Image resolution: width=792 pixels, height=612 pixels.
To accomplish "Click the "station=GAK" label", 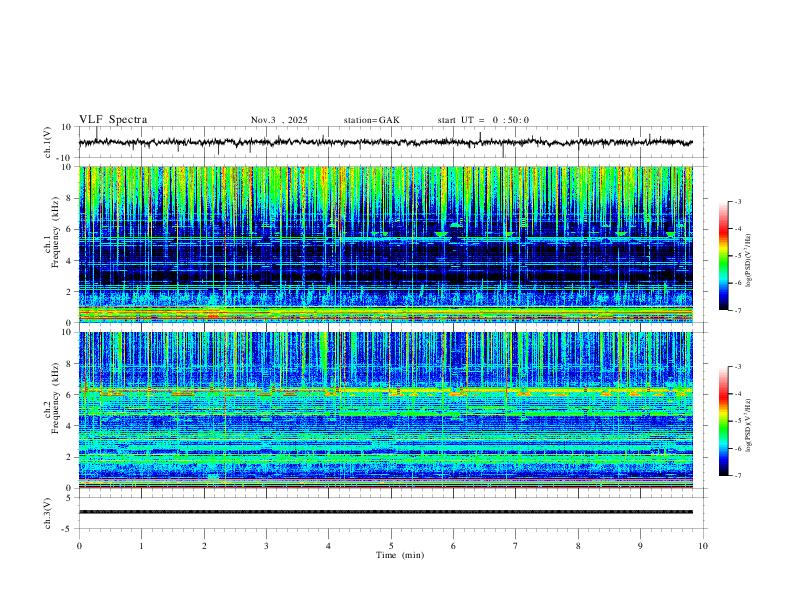I will pos(371,120).
